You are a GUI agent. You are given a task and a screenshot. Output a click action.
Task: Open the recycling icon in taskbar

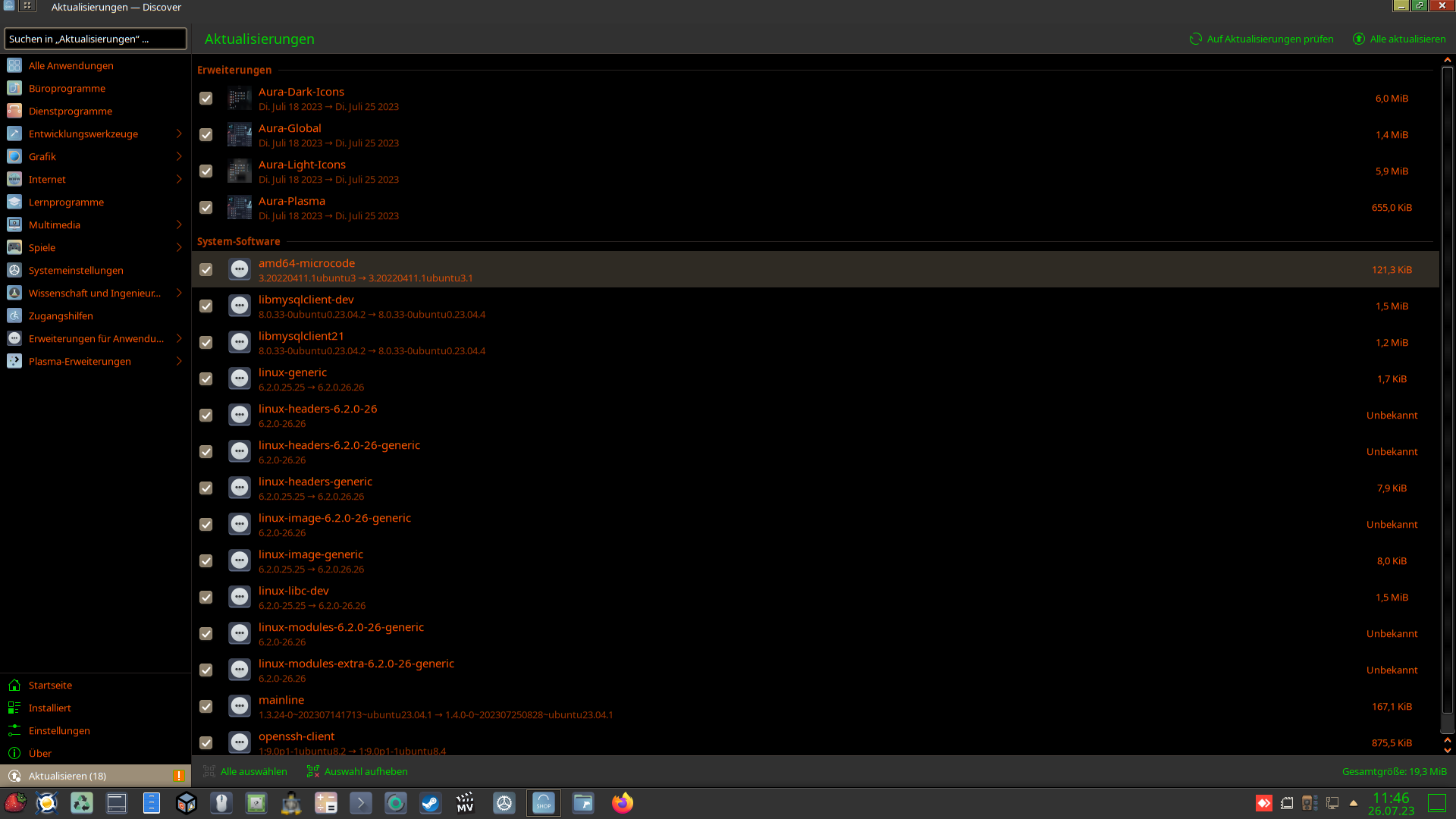click(x=82, y=803)
